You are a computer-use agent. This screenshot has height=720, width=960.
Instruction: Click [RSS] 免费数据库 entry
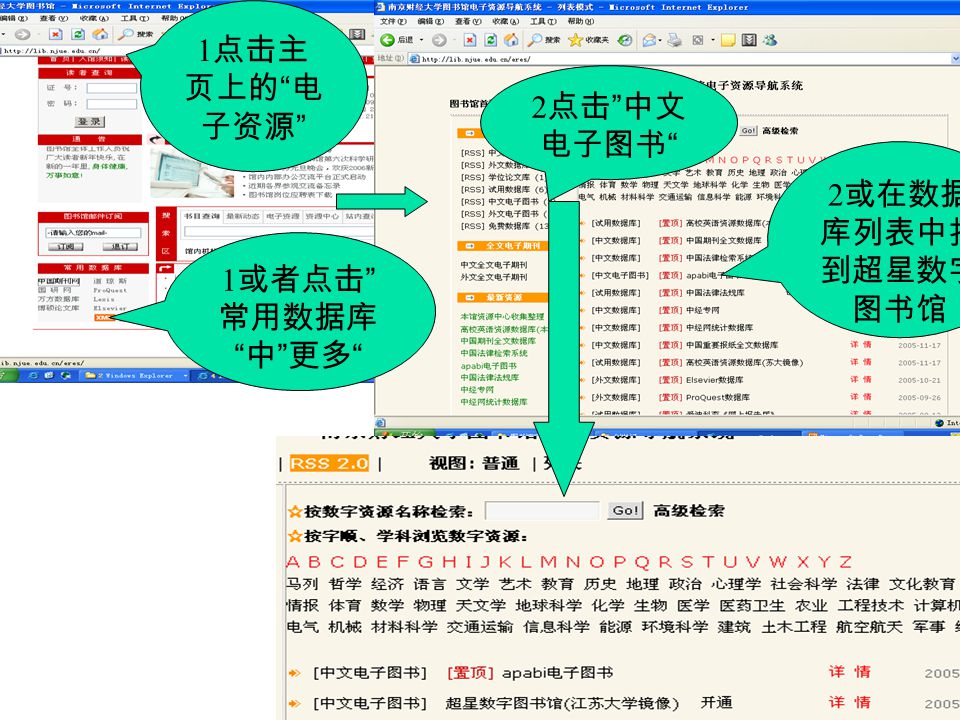[503, 226]
